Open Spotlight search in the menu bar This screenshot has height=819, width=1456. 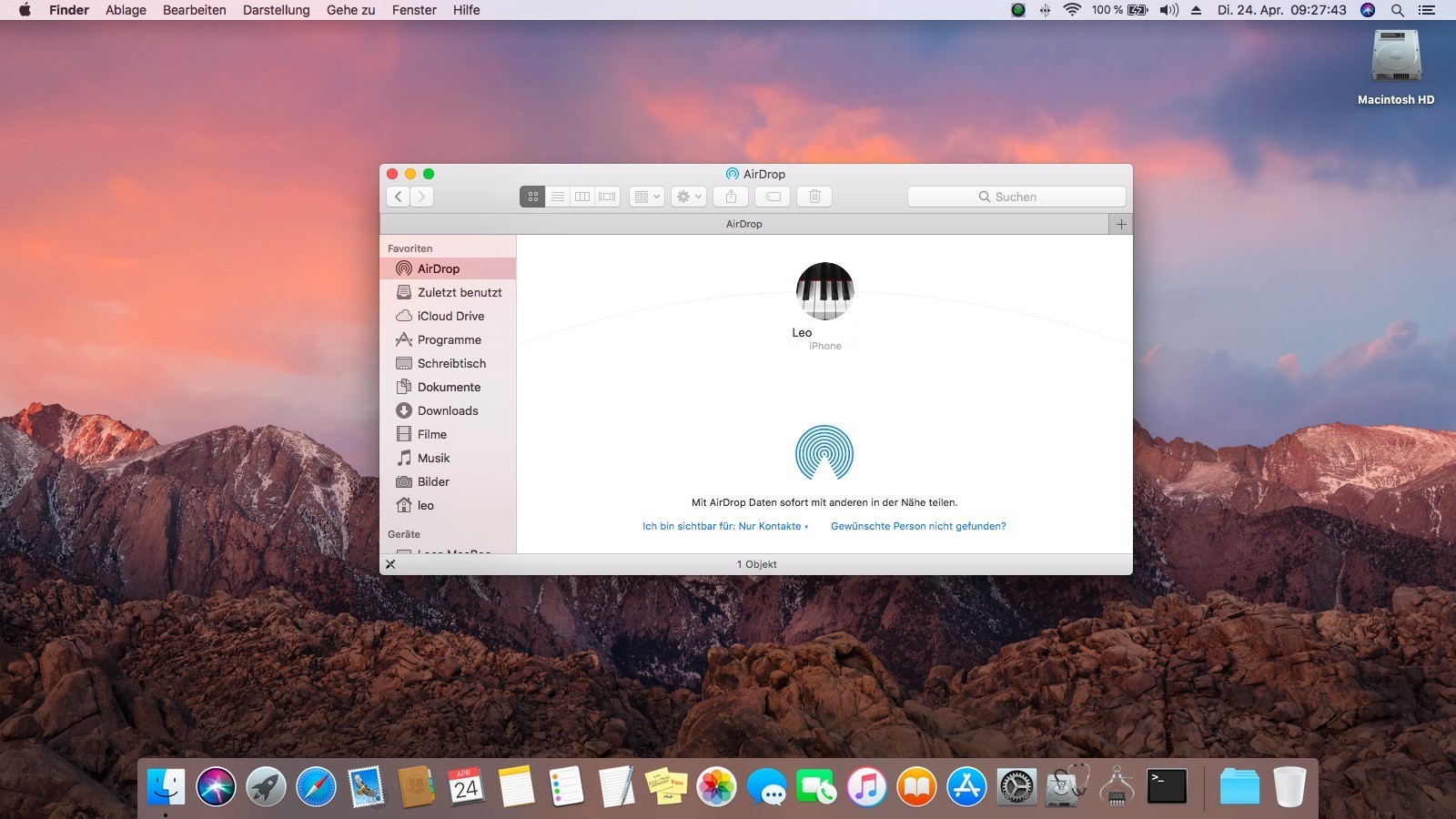pos(1397,10)
